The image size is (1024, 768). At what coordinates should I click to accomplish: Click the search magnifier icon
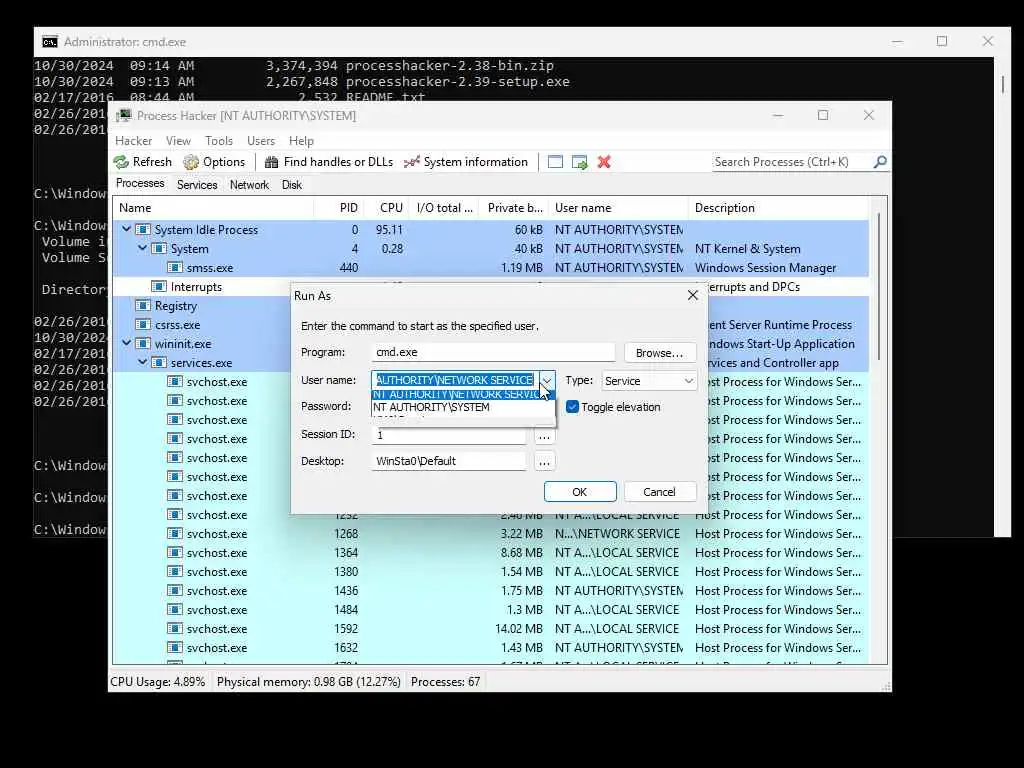[x=880, y=161]
